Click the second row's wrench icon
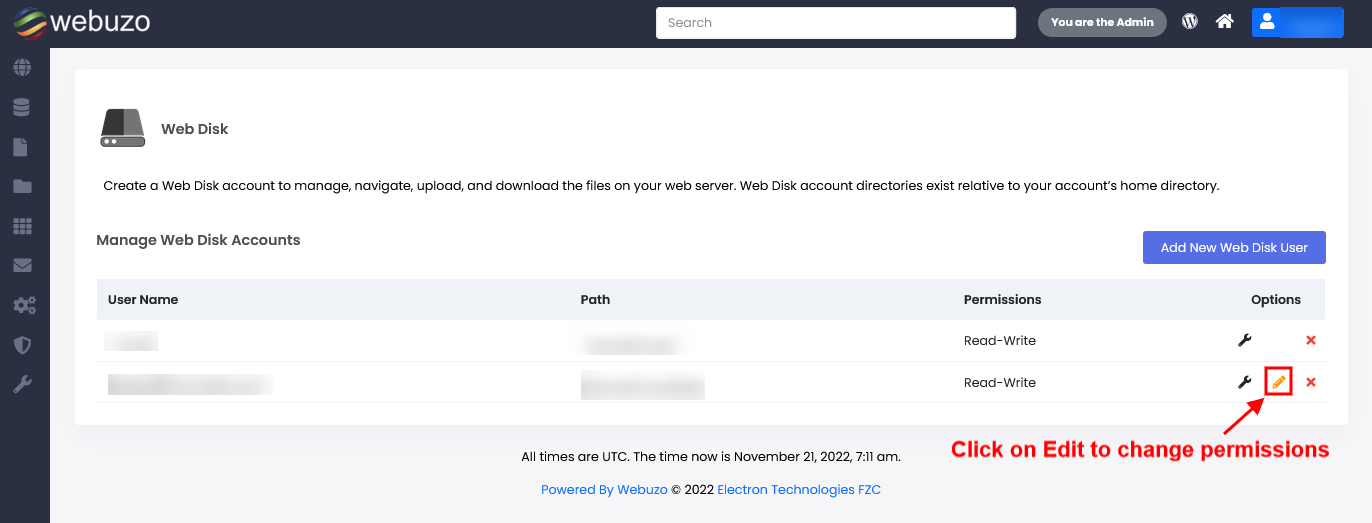The height and width of the screenshot is (523, 1372). pos(1245,382)
